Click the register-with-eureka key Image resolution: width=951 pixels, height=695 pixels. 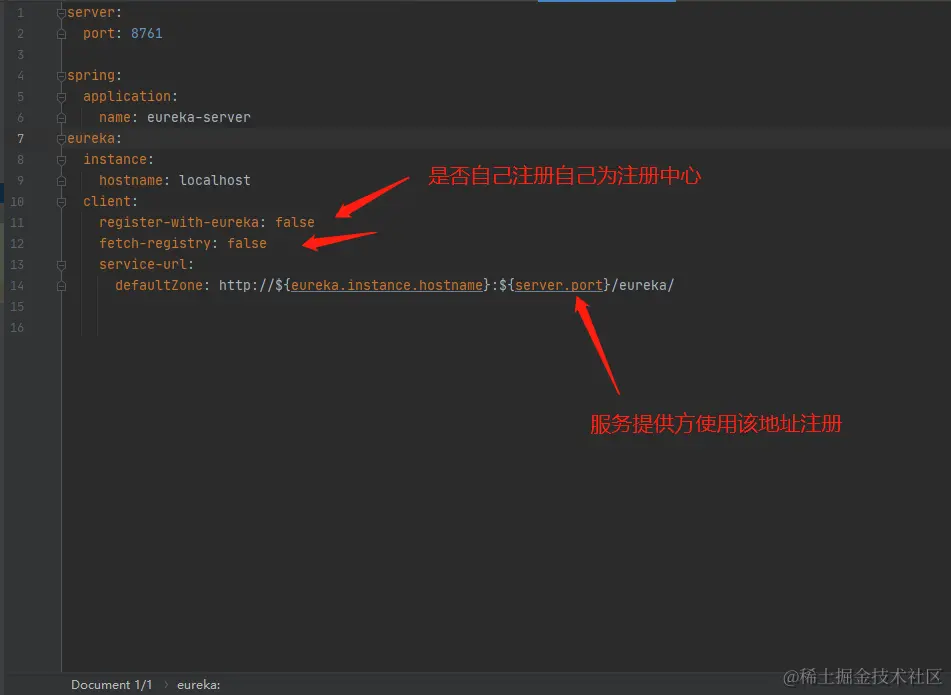pyautogui.click(x=179, y=223)
